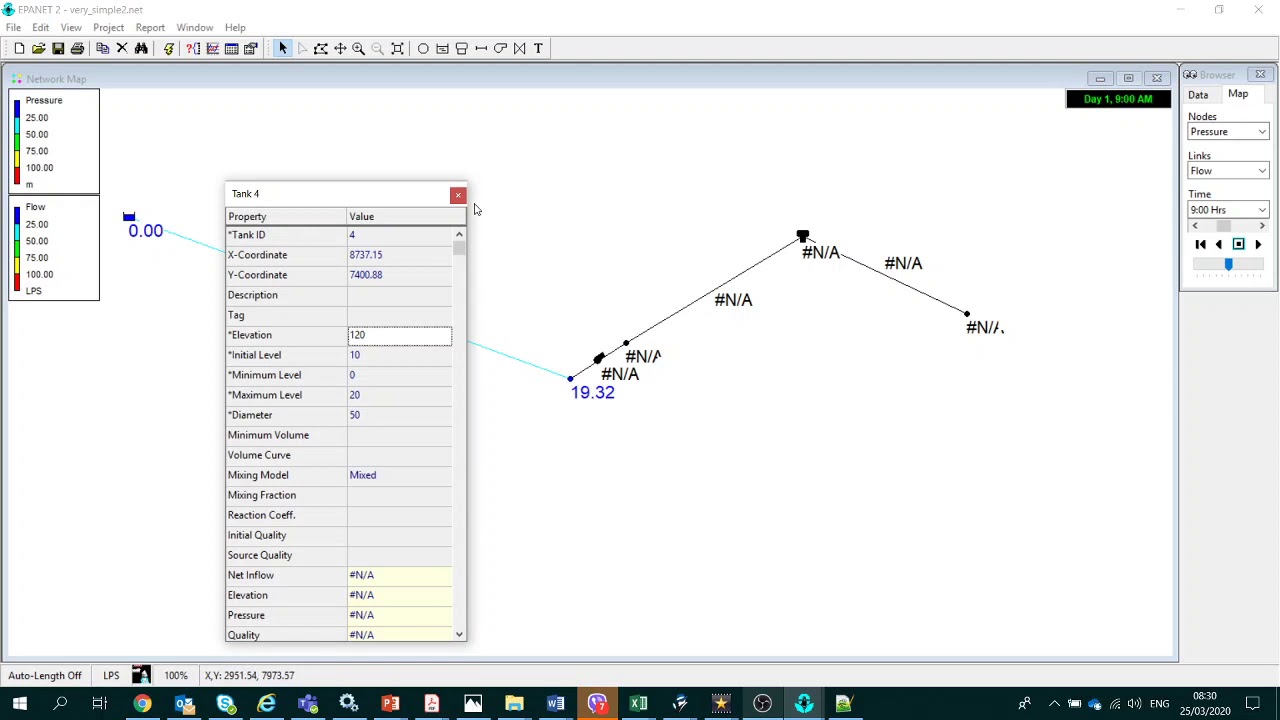Select the Maximum Level value 20
The height and width of the screenshot is (720, 1280).
pyautogui.click(x=399, y=395)
